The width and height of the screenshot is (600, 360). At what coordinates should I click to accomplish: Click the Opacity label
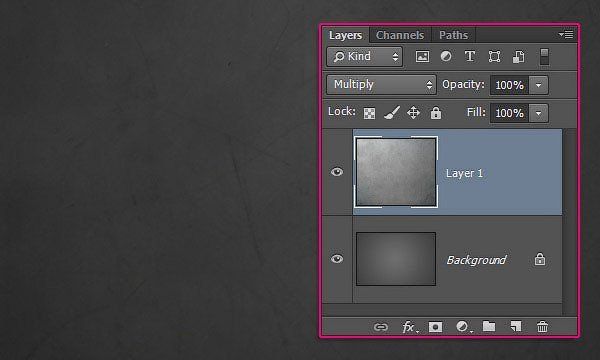463,84
